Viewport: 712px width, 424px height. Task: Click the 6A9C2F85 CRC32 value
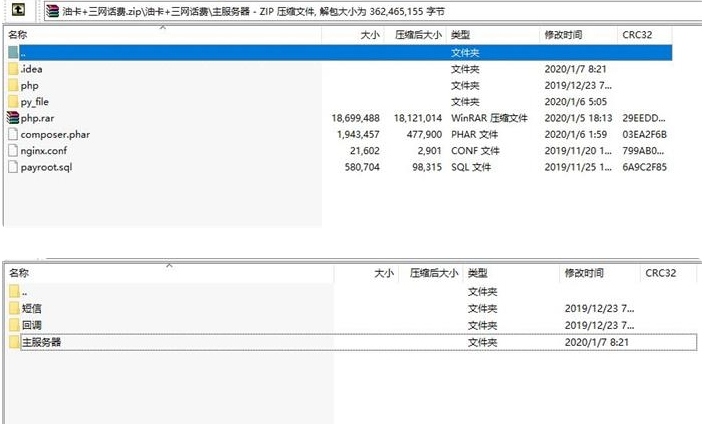pyautogui.click(x=644, y=167)
